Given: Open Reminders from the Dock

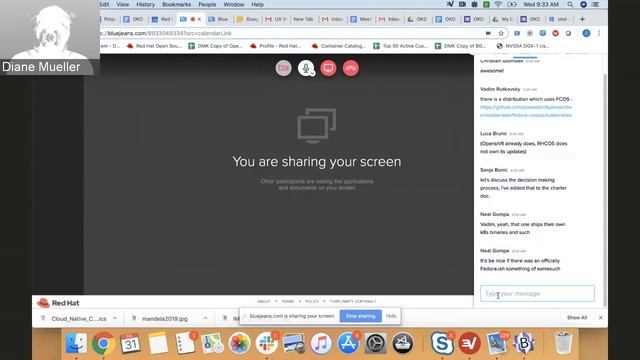Looking at the screenshot, I should coord(185,343).
